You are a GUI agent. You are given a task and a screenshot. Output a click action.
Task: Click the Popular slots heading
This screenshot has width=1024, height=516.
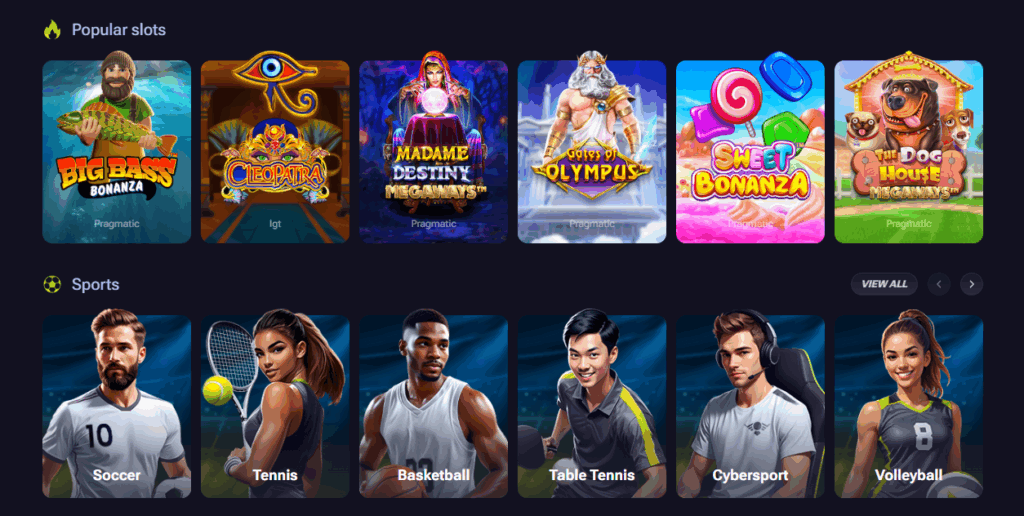tap(119, 30)
